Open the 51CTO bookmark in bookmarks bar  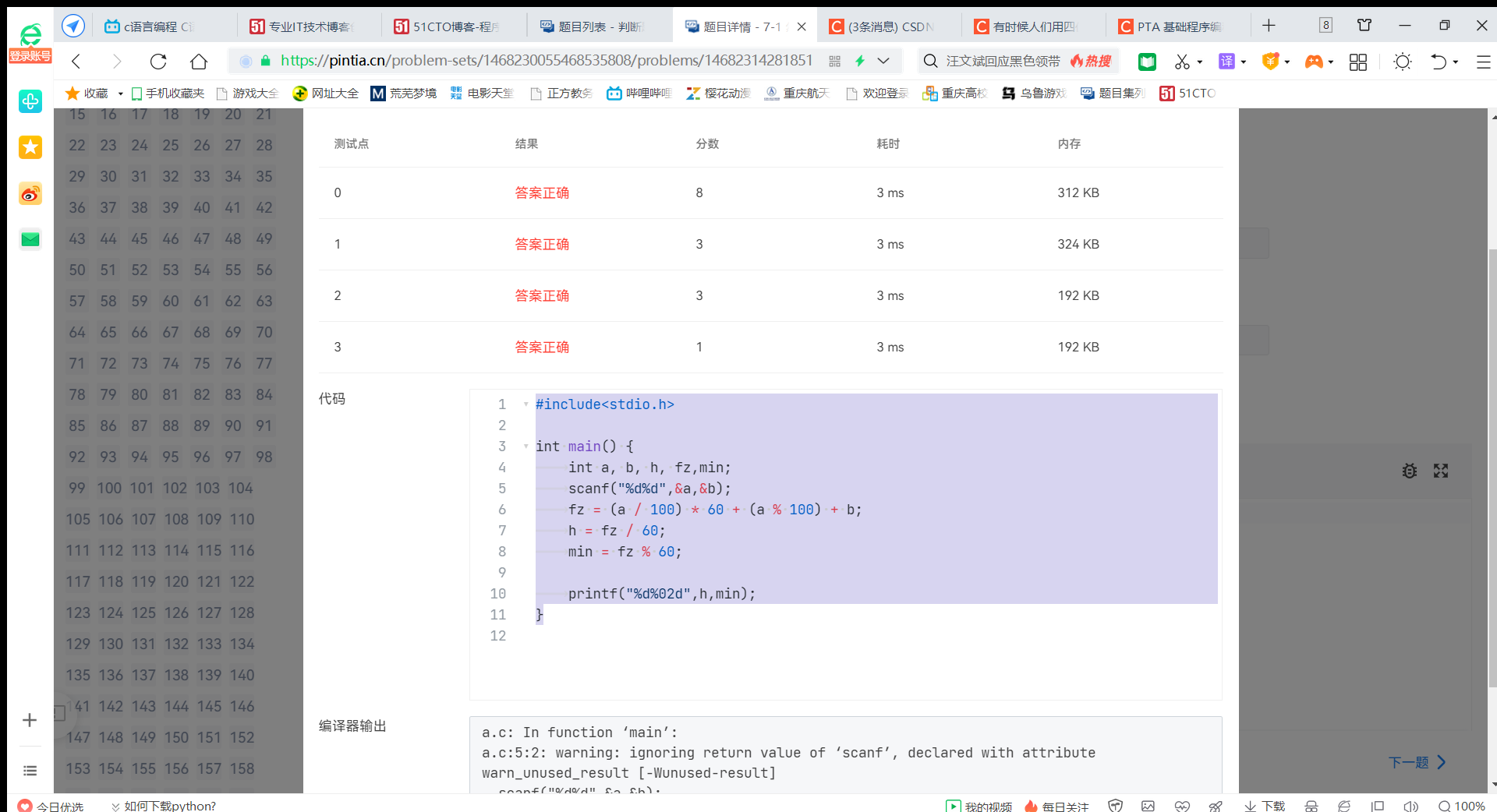click(x=1187, y=94)
